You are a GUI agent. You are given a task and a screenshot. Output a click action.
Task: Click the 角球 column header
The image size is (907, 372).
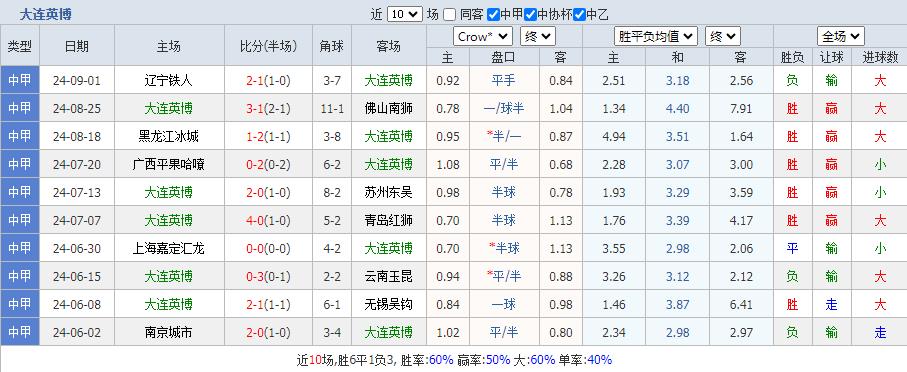[x=332, y=46]
